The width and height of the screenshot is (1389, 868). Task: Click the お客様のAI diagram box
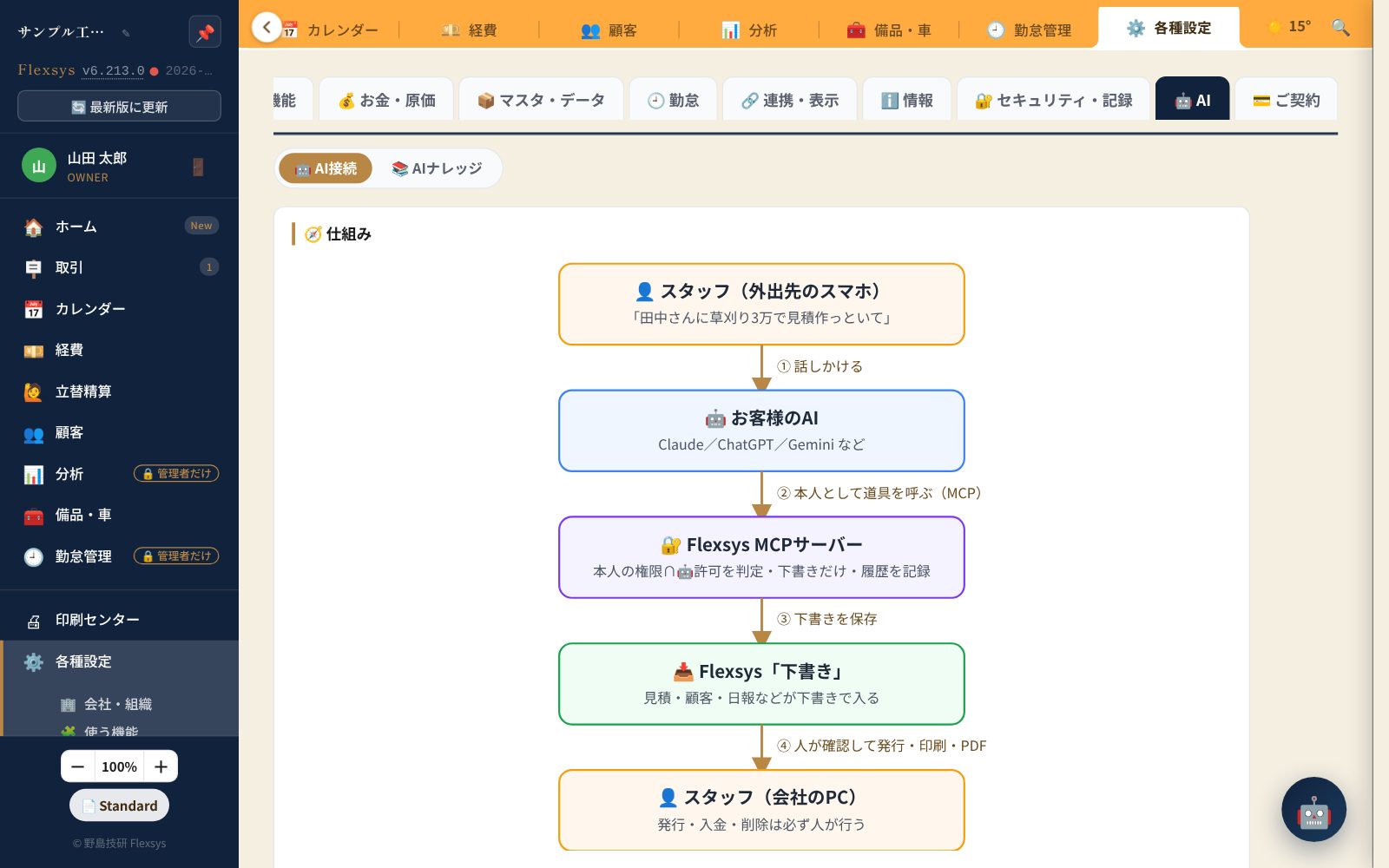pos(761,431)
